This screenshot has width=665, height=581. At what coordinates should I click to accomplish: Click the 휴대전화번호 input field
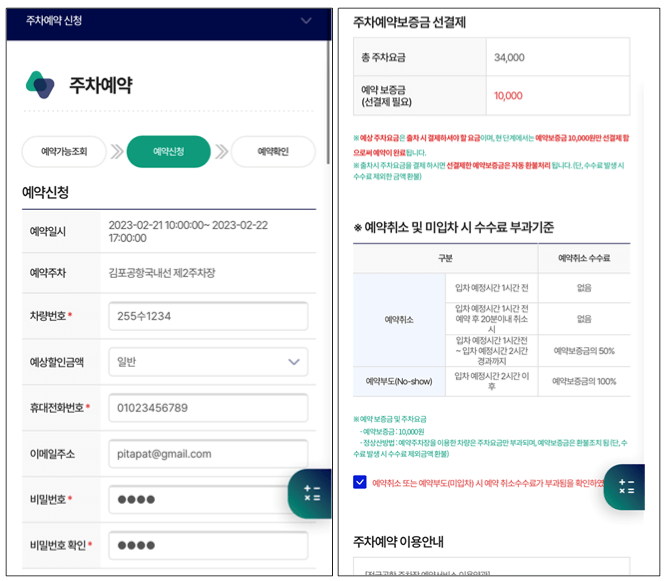pyautogui.click(x=208, y=408)
